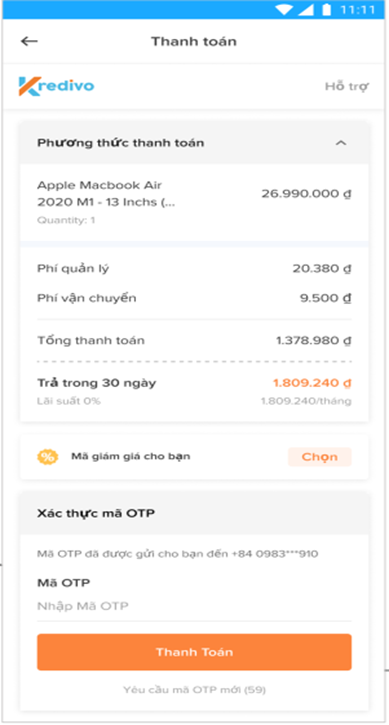Select the Chọn discount code button
Image resolution: width=389 pixels, height=725 pixels.
320,457
